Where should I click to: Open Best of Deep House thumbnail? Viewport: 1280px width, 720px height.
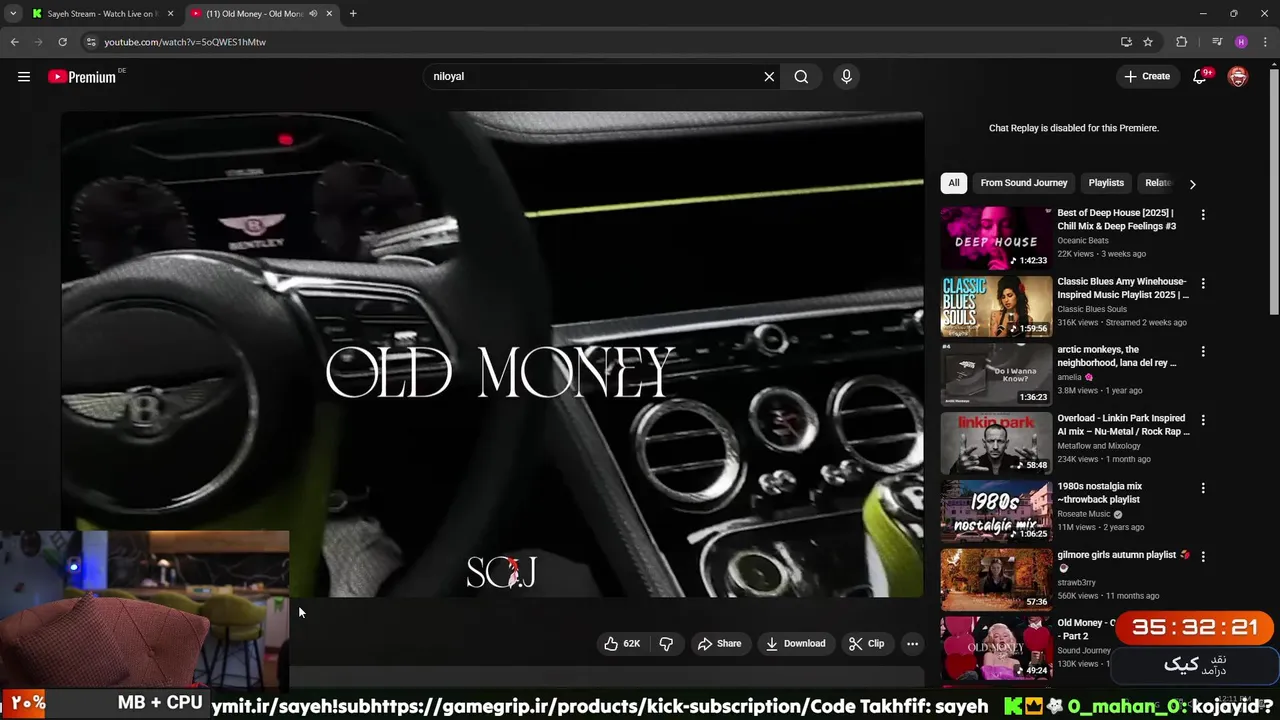click(x=996, y=238)
